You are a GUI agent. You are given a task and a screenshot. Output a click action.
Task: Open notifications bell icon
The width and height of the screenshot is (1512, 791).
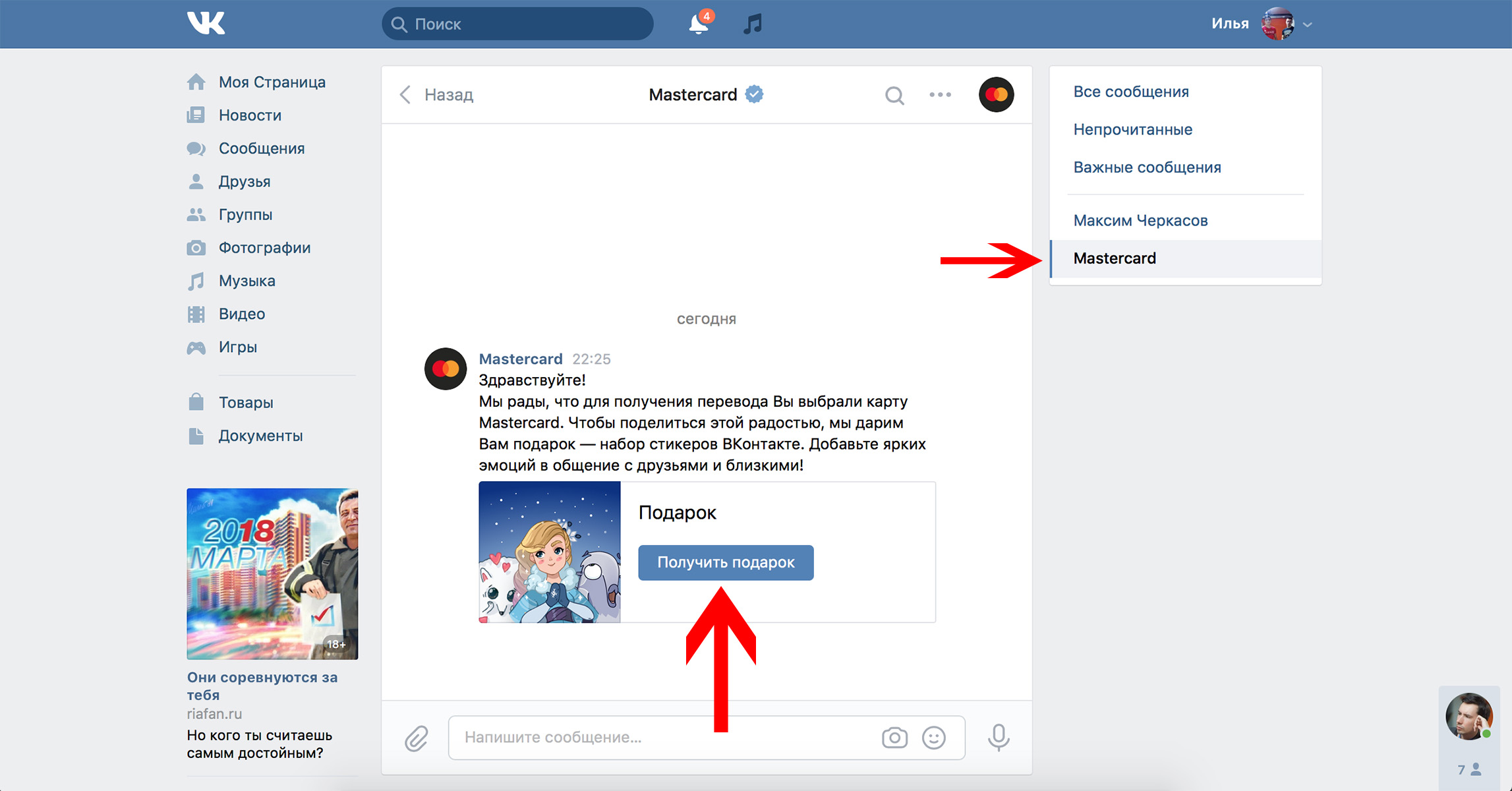699,24
